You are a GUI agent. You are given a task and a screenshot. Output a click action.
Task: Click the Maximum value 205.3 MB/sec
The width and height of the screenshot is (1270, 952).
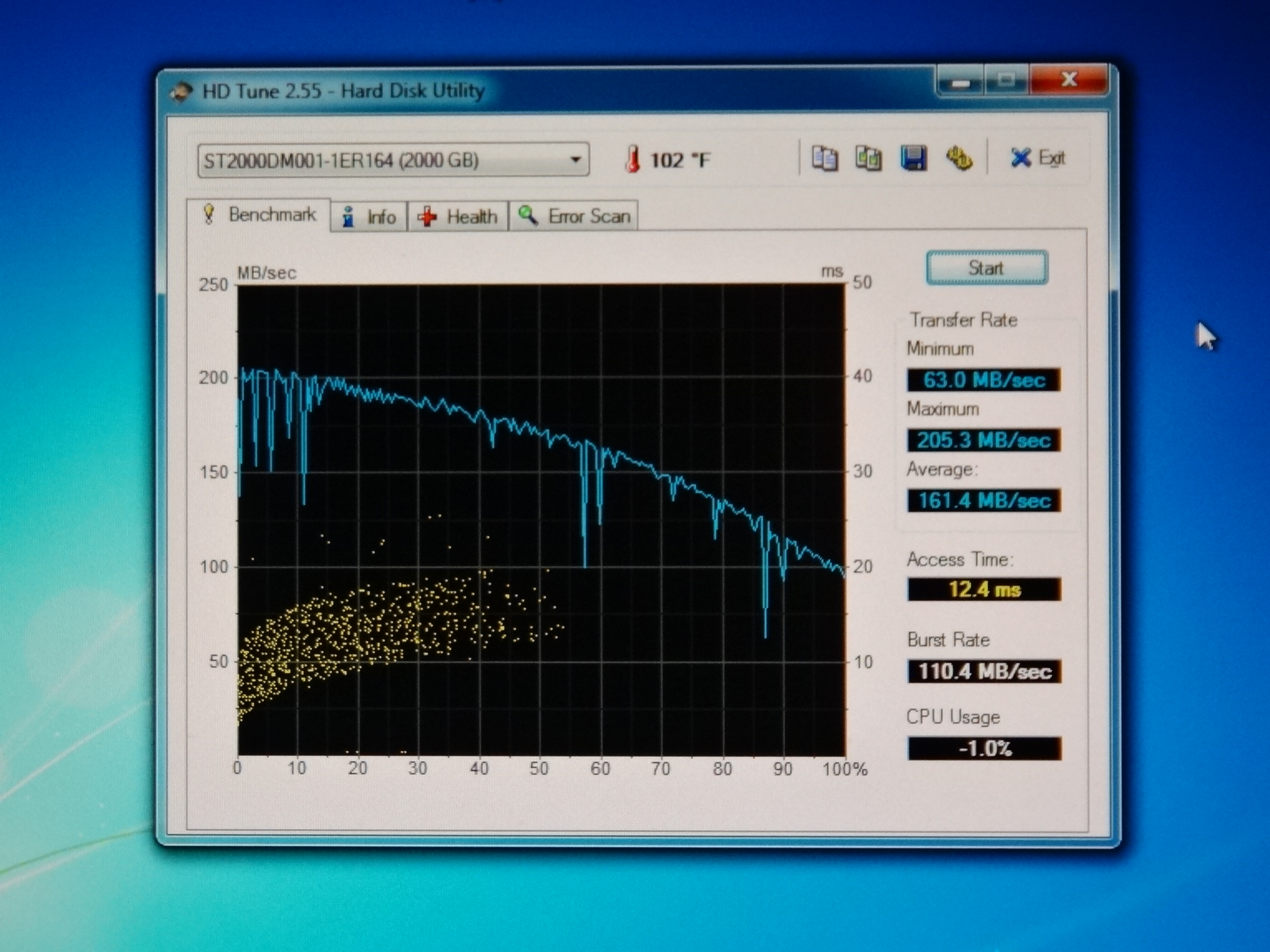[x=983, y=440]
